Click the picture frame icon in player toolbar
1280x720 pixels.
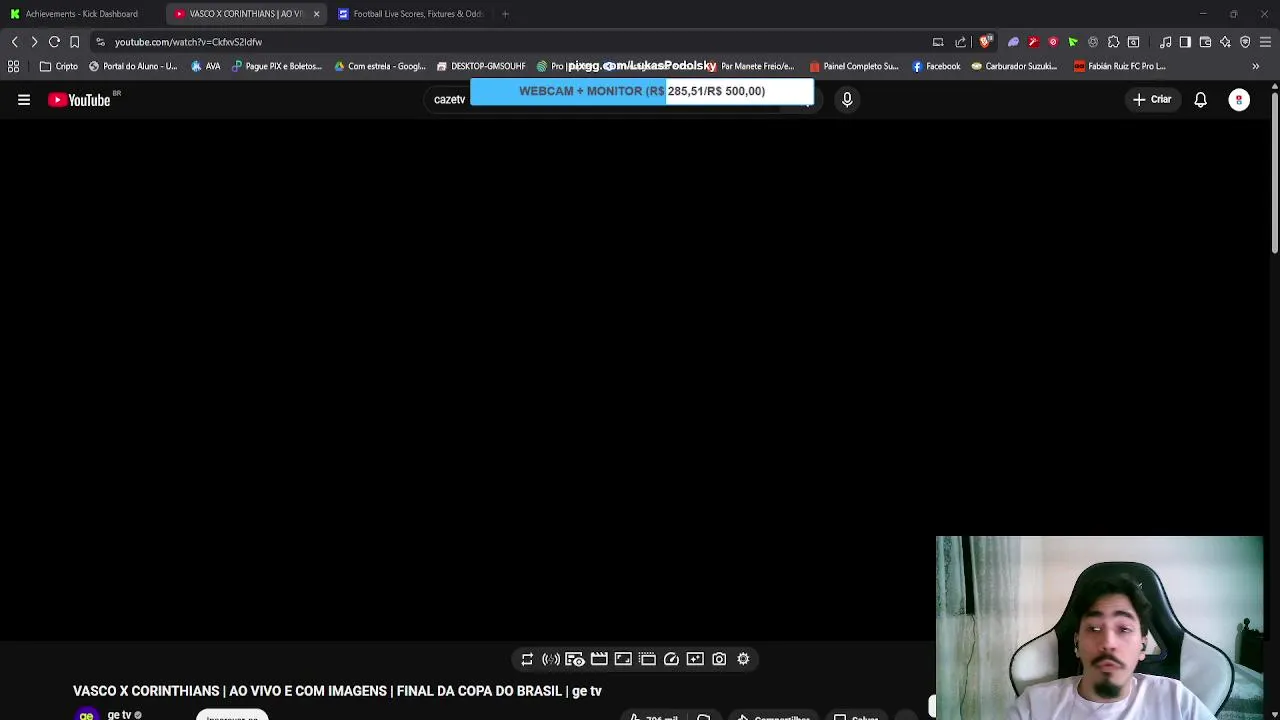coord(623,659)
